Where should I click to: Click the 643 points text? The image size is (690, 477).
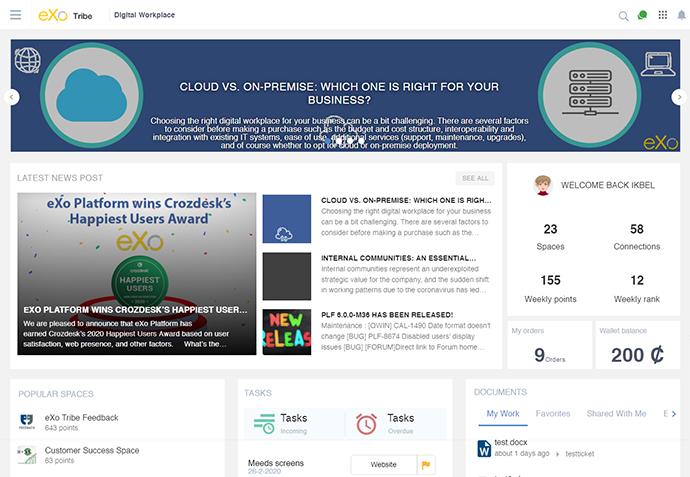(61, 428)
